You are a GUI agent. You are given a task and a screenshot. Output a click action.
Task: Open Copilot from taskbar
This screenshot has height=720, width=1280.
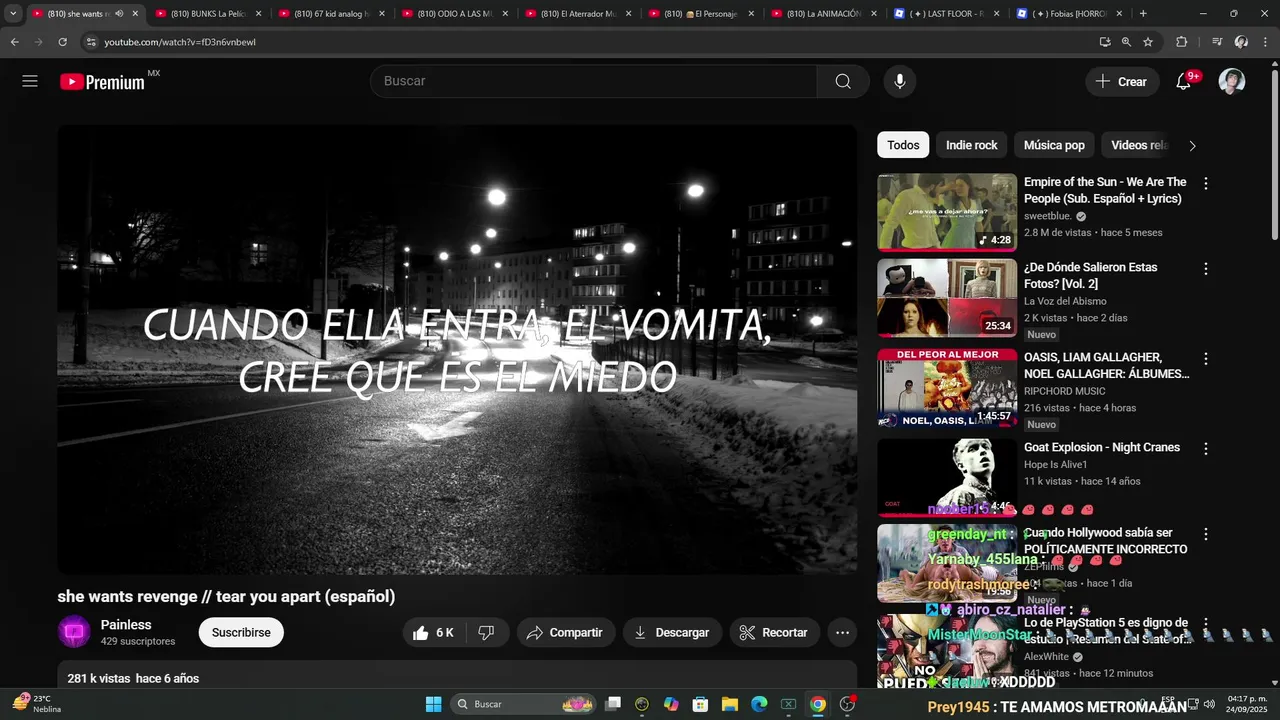(671, 704)
